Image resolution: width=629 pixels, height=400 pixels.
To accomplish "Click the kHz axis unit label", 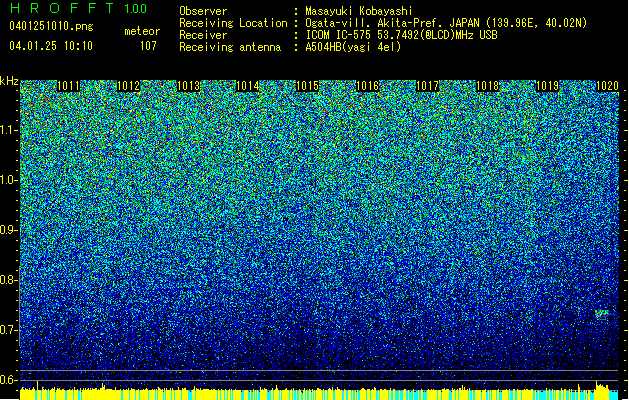I will point(9,81).
